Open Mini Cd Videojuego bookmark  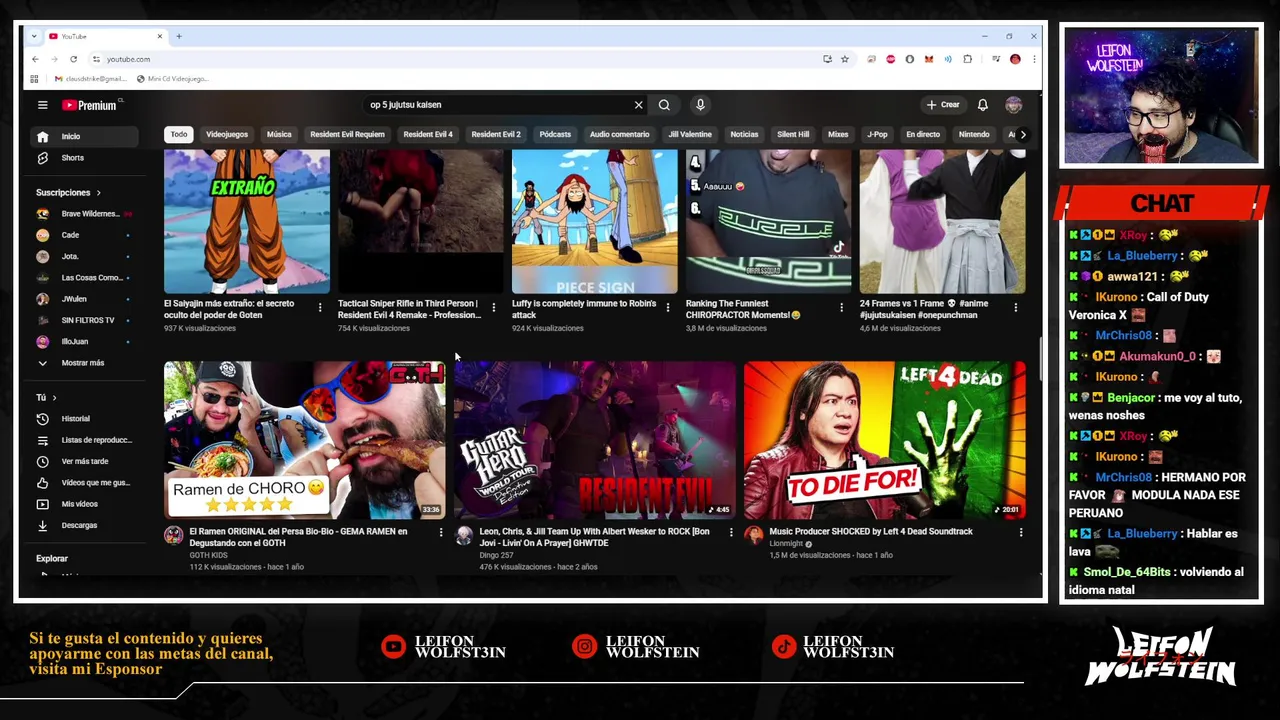coord(173,79)
